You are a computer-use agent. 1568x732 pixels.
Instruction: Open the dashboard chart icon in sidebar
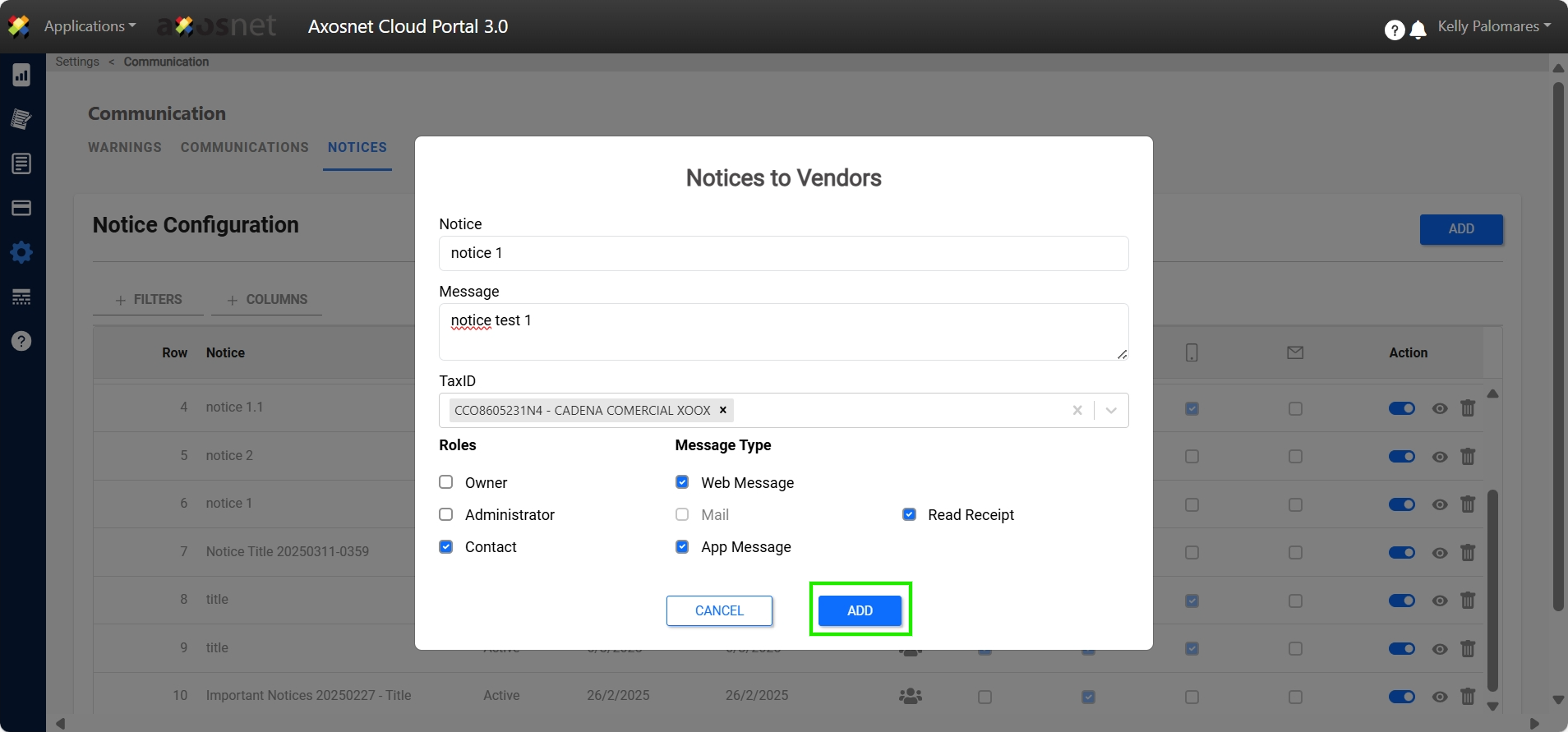[x=21, y=76]
